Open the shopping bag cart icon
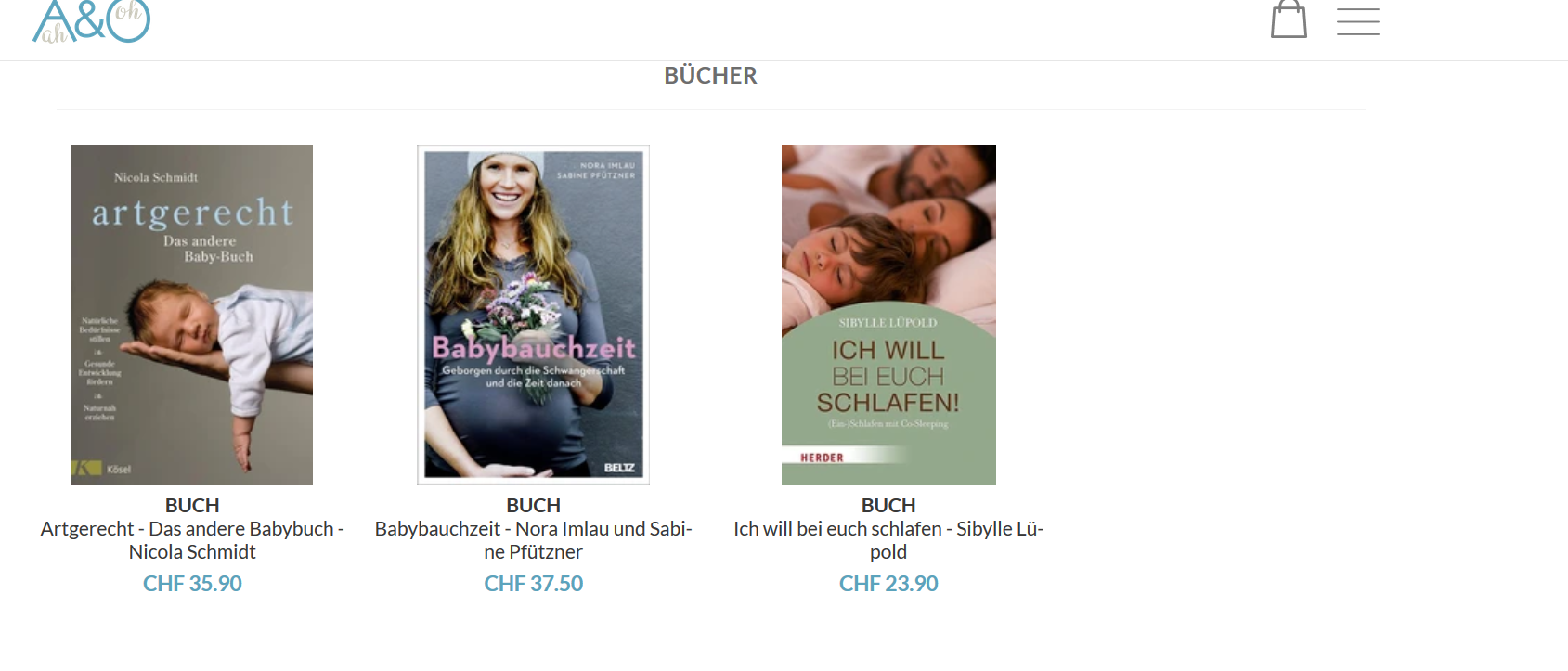 pos(1289,19)
